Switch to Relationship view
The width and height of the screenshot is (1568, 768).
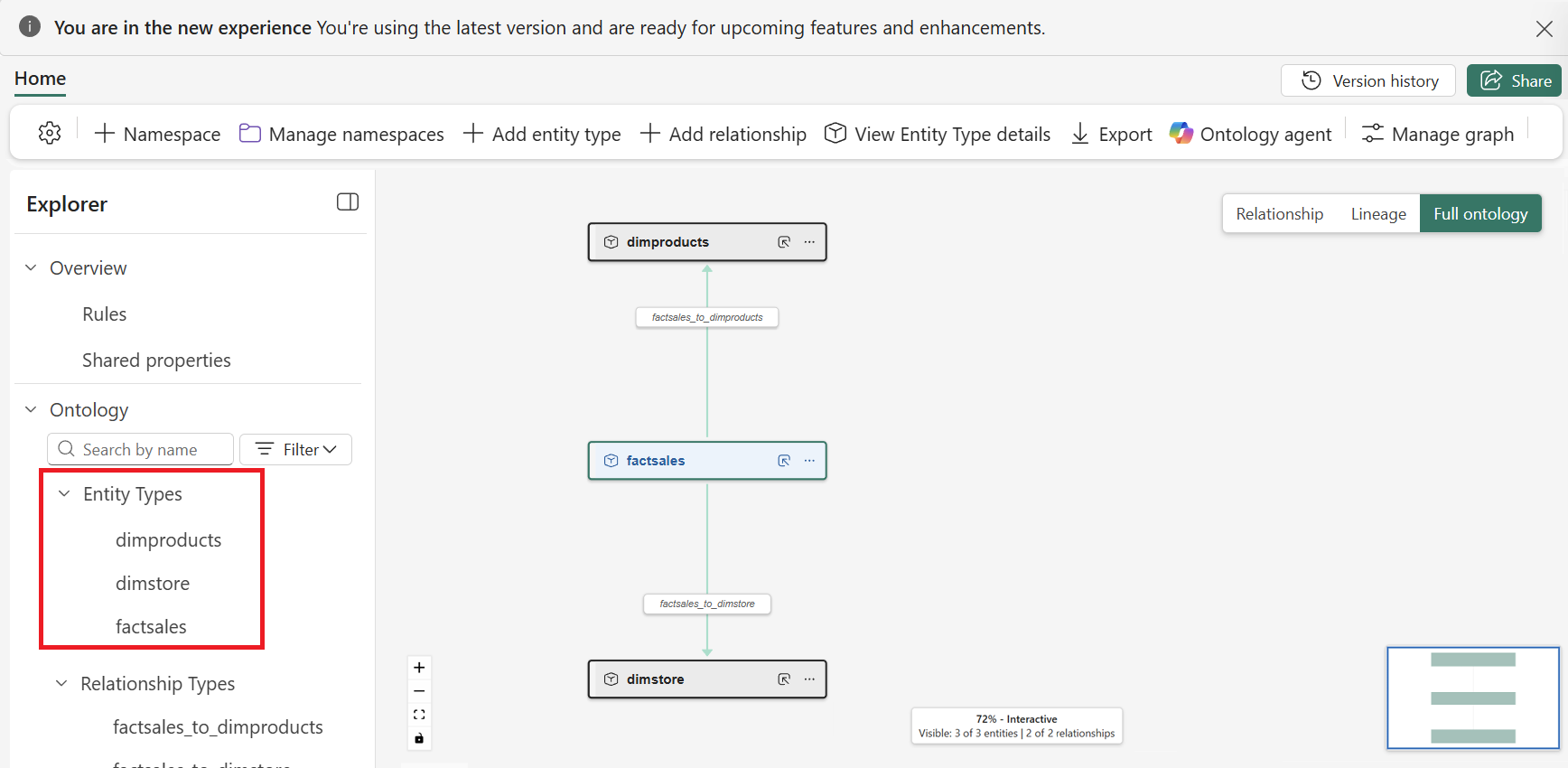click(1279, 214)
